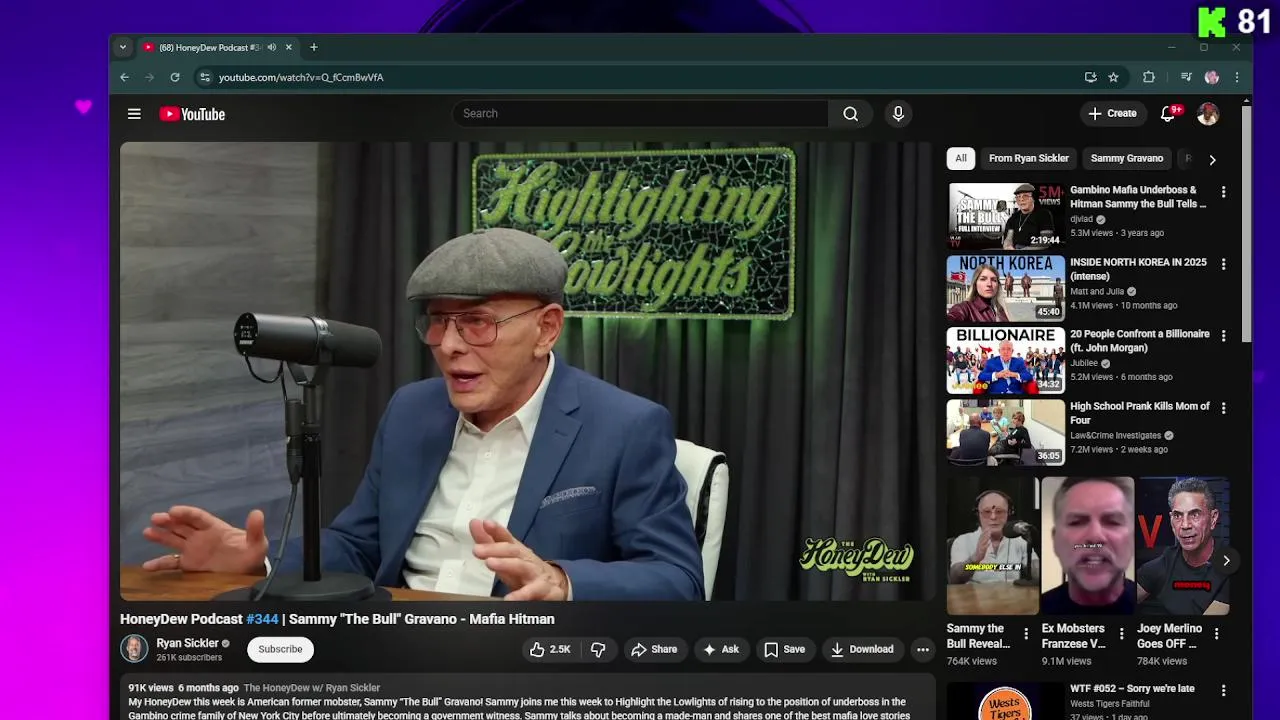The width and height of the screenshot is (1280, 720).
Task: Open options for WTF #052 video
Action: point(1223,690)
